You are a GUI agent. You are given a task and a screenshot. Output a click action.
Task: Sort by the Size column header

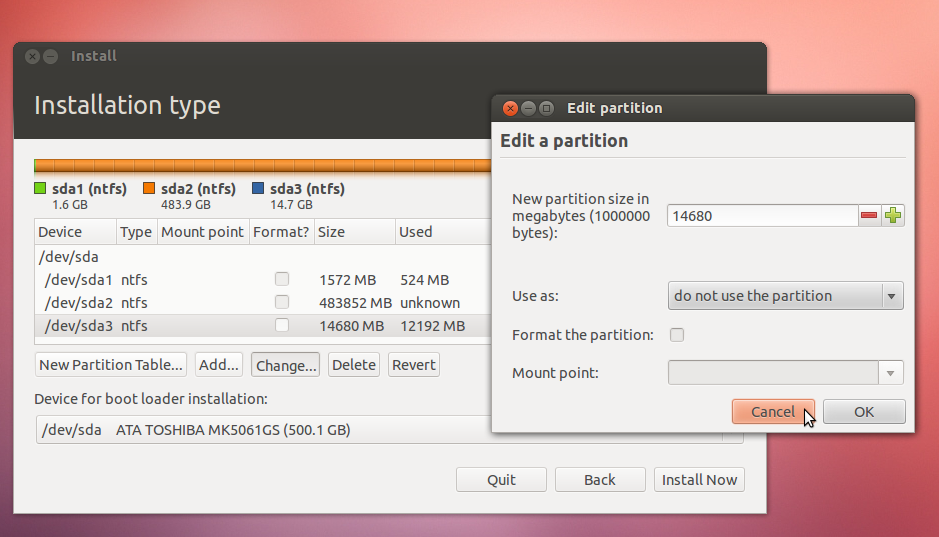[355, 232]
